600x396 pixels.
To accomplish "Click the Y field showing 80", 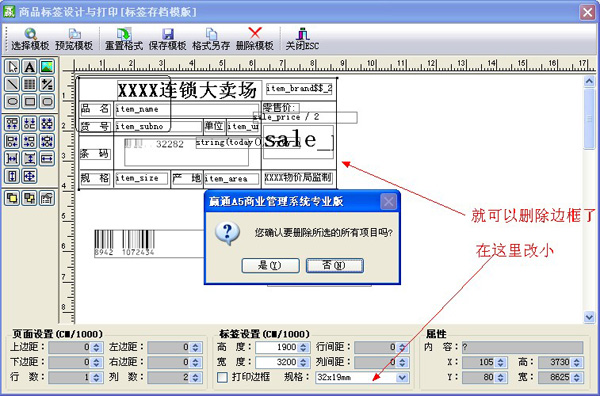I will point(484,377).
